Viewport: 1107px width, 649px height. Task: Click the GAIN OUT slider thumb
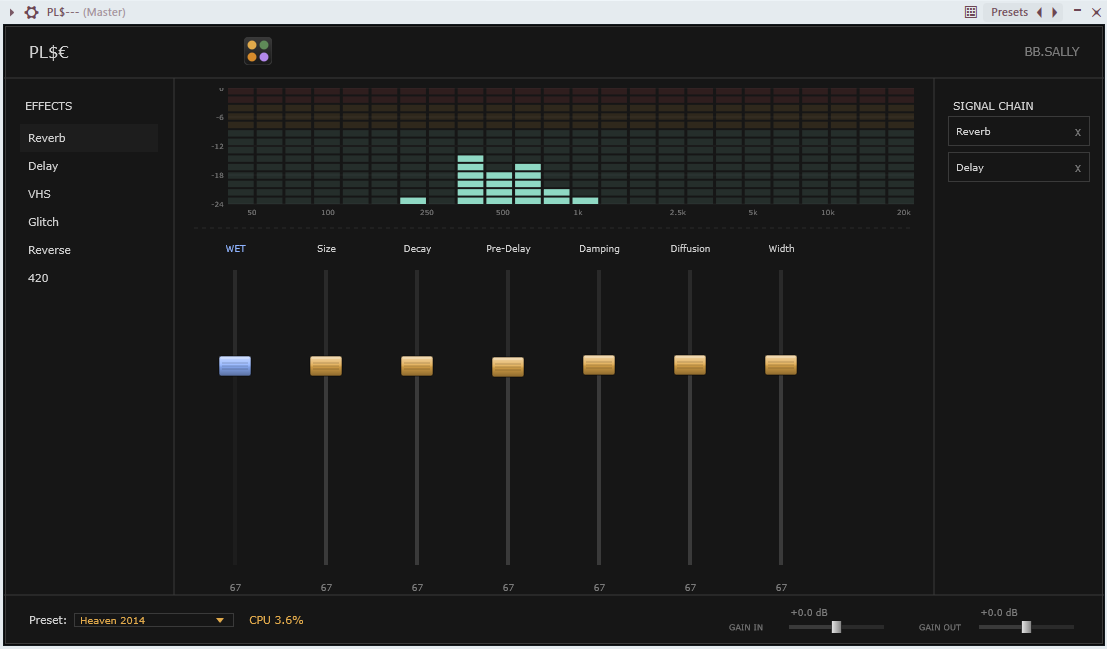1027,627
